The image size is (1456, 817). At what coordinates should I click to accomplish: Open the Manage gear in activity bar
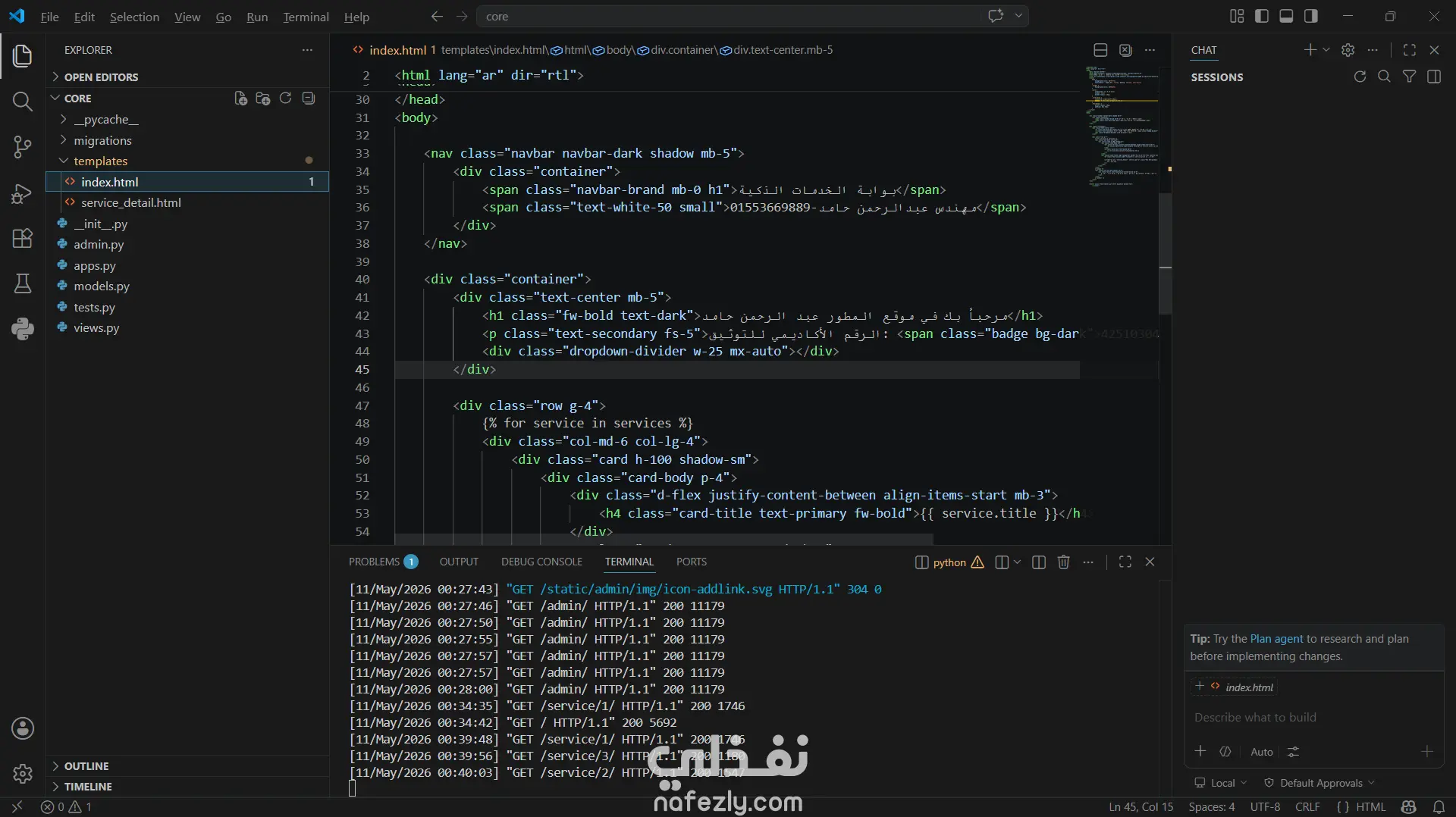pos(23,773)
